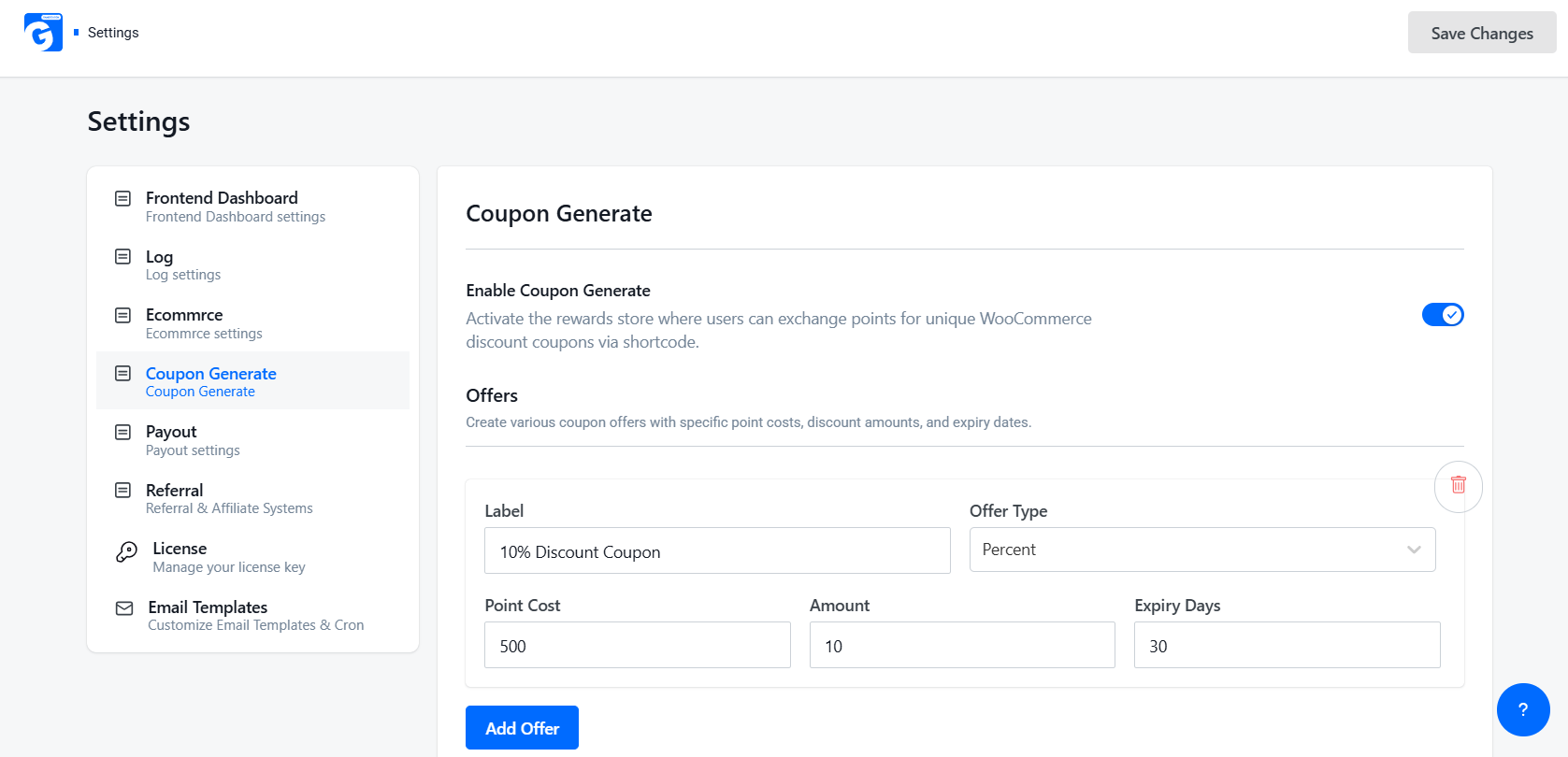Click the Coupon Generate panel heading
Screen dimensions: 1568x757
click(559, 214)
